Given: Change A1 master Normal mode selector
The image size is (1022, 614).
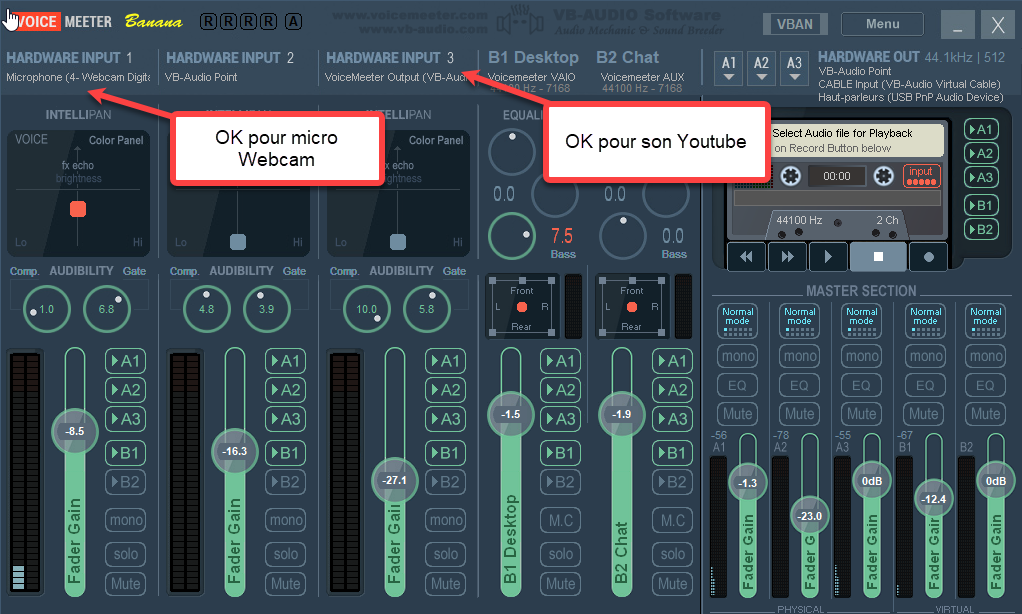Looking at the screenshot, I should [737, 321].
